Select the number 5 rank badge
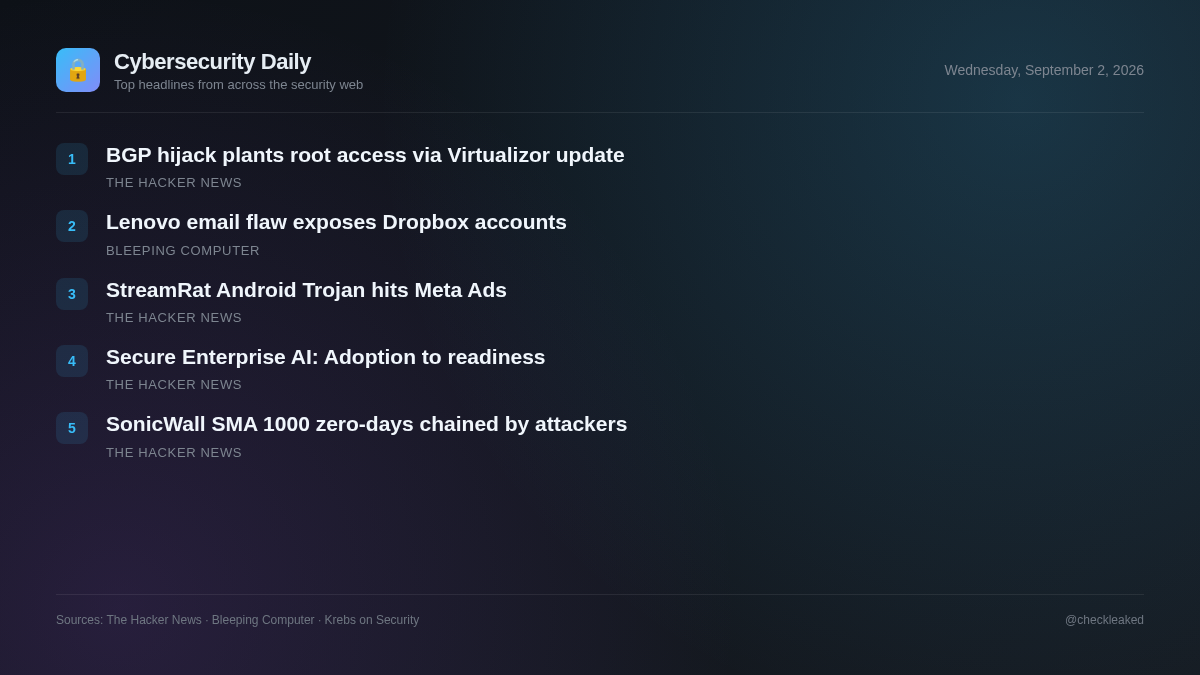The height and width of the screenshot is (675, 1200). tap(72, 428)
